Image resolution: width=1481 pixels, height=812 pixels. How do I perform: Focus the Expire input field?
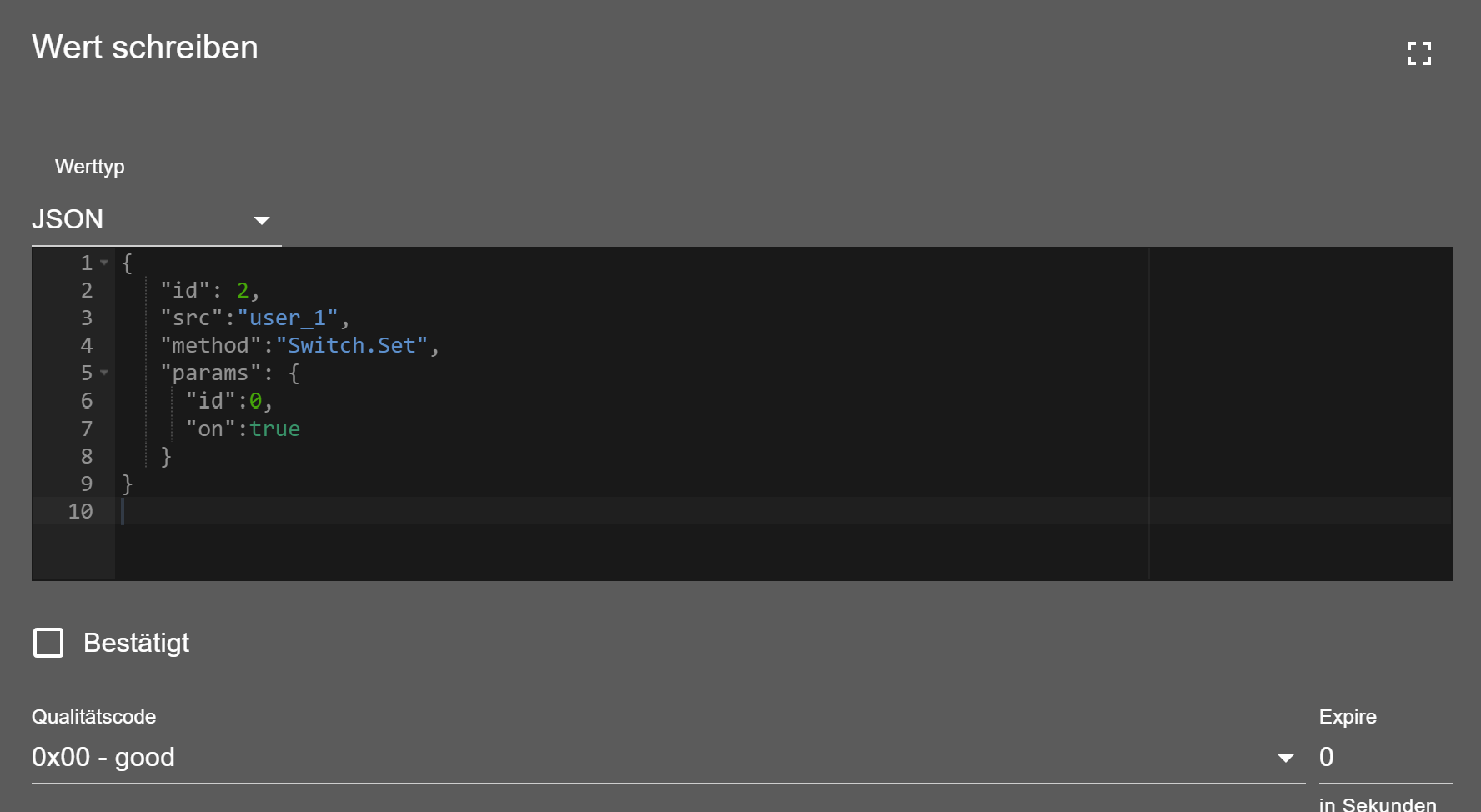pos(1385,757)
